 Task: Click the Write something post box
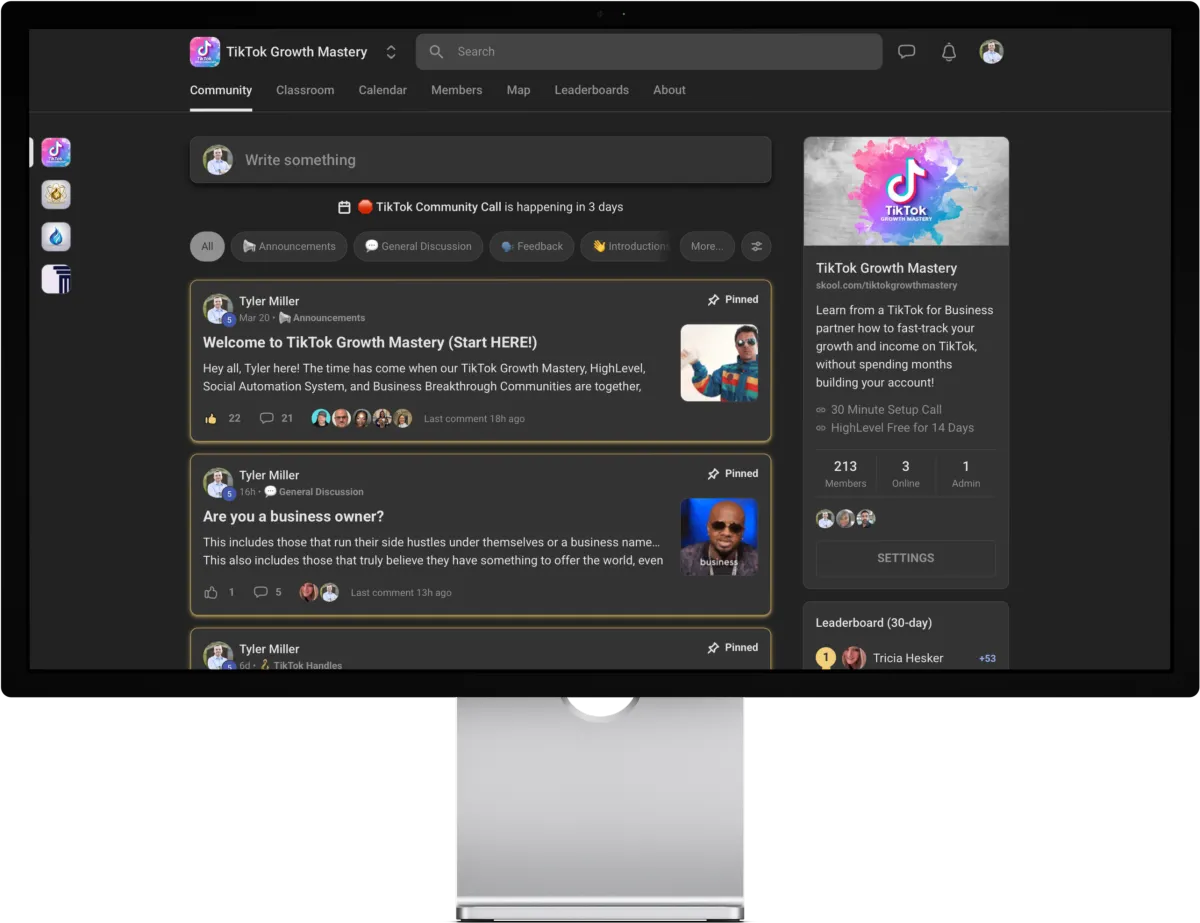480,160
